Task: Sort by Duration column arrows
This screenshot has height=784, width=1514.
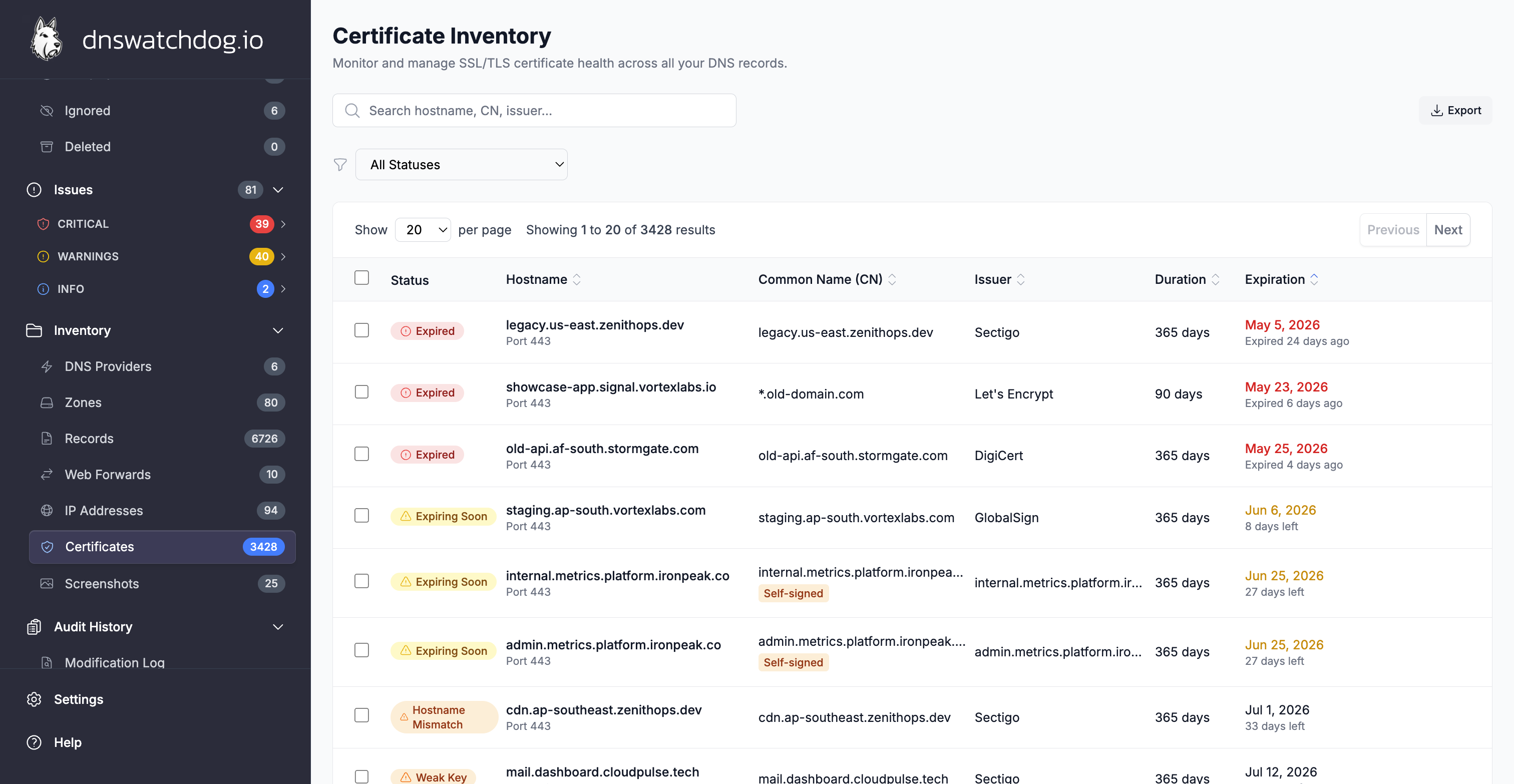Action: [x=1215, y=280]
